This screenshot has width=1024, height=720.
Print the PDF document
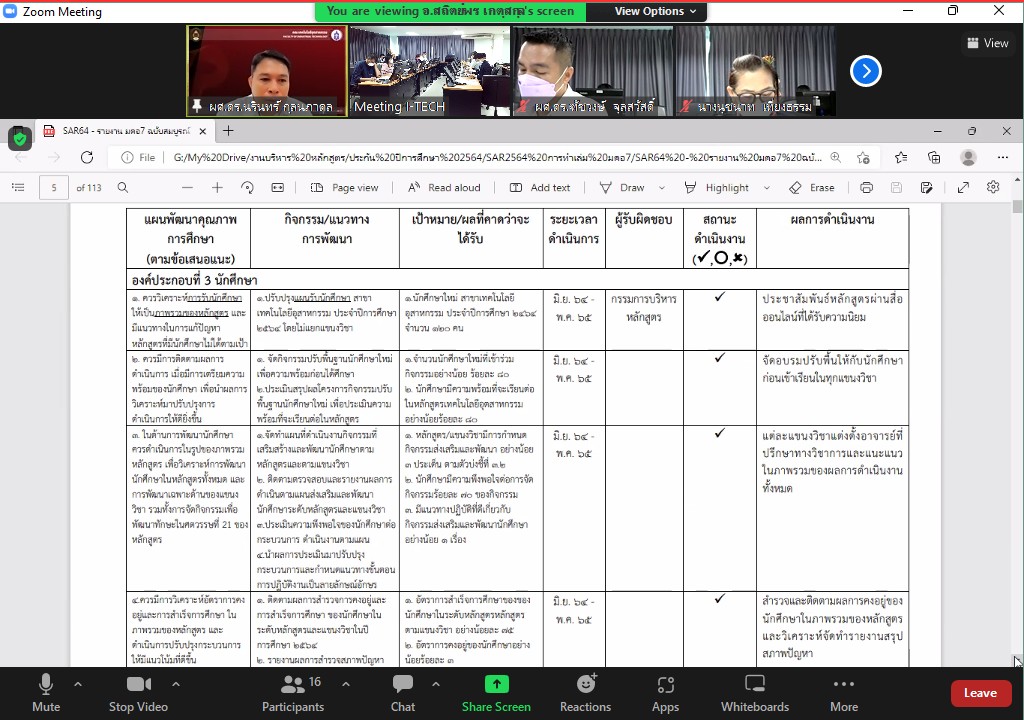[867, 188]
